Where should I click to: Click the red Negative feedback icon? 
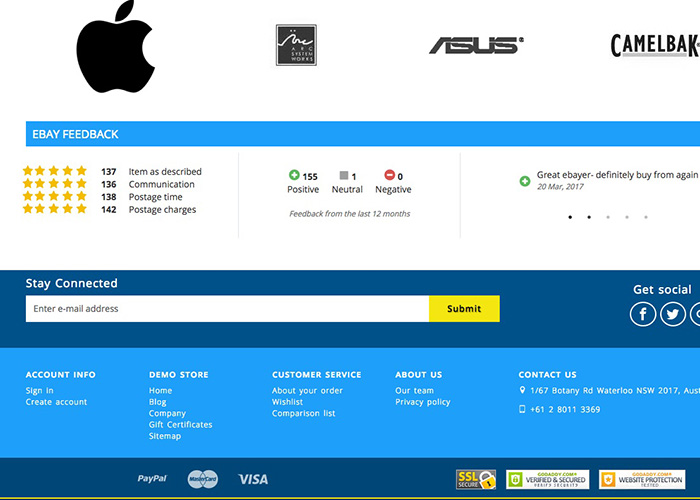[389, 175]
